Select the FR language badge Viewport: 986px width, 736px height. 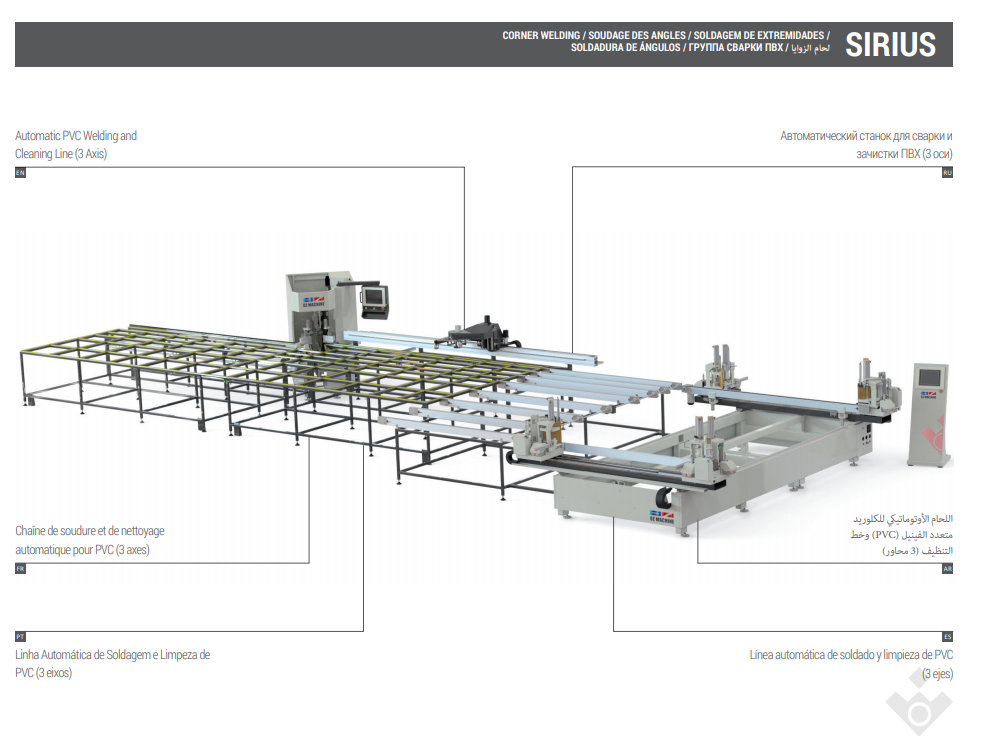coord(20,568)
